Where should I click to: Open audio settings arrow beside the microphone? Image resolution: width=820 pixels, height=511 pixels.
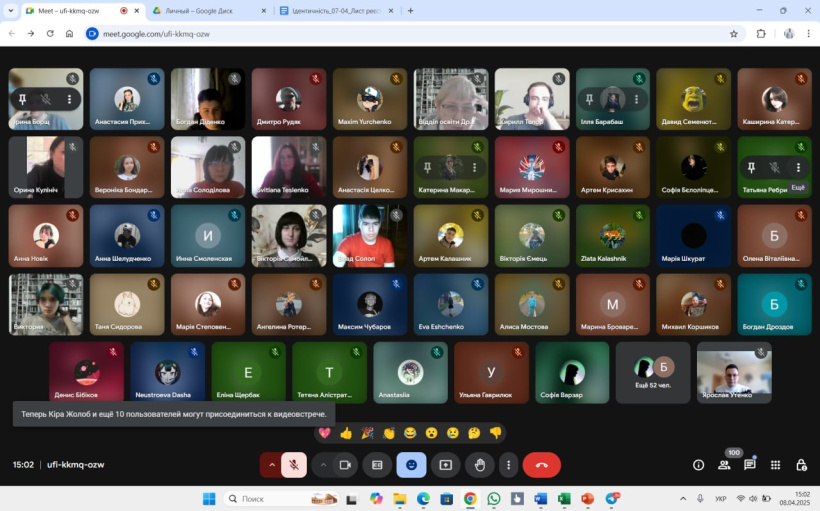tap(271, 465)
